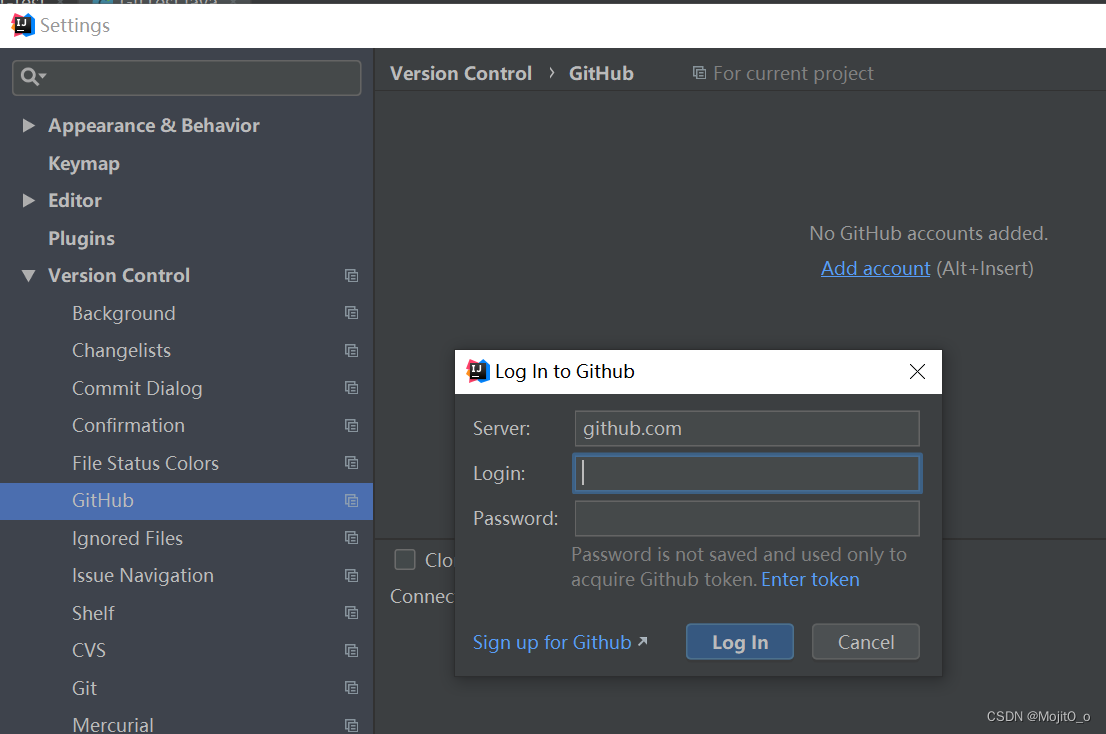The height and width of the screenshot is (734, 1106).
Task: Click into the Login input field
Action: (x=747, y=473)
